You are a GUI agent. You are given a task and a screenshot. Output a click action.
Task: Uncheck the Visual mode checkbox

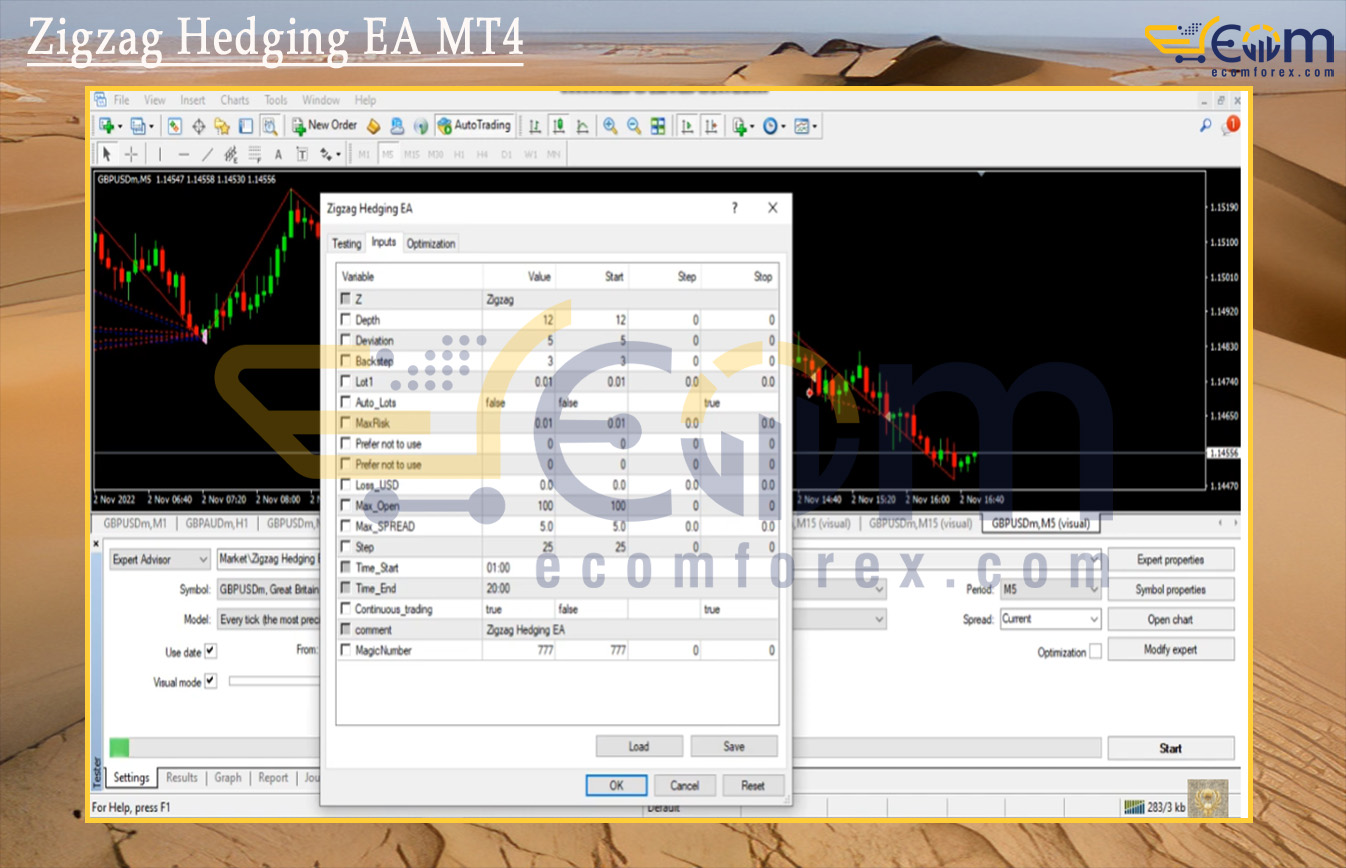click(210, 682)
